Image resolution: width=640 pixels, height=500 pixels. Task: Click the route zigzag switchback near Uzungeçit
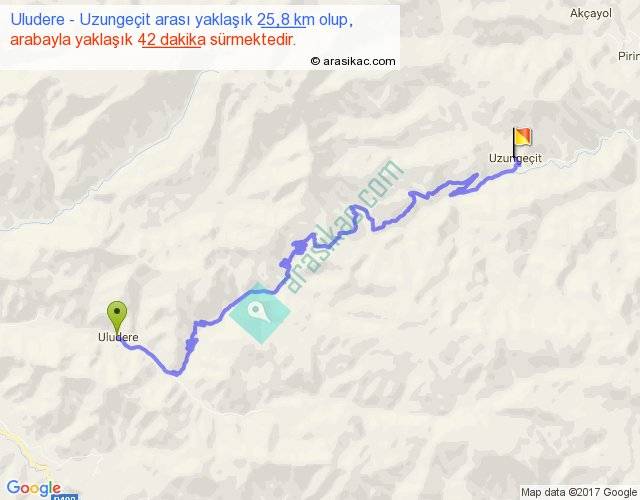[x=464, y=185]
